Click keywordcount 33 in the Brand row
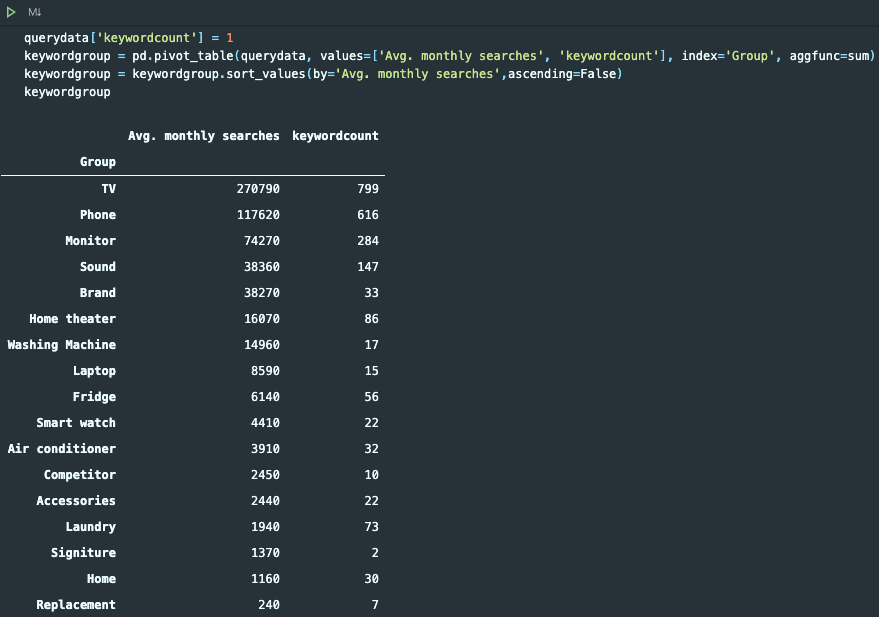The image size is (879, 617). [x=372, y=293]
